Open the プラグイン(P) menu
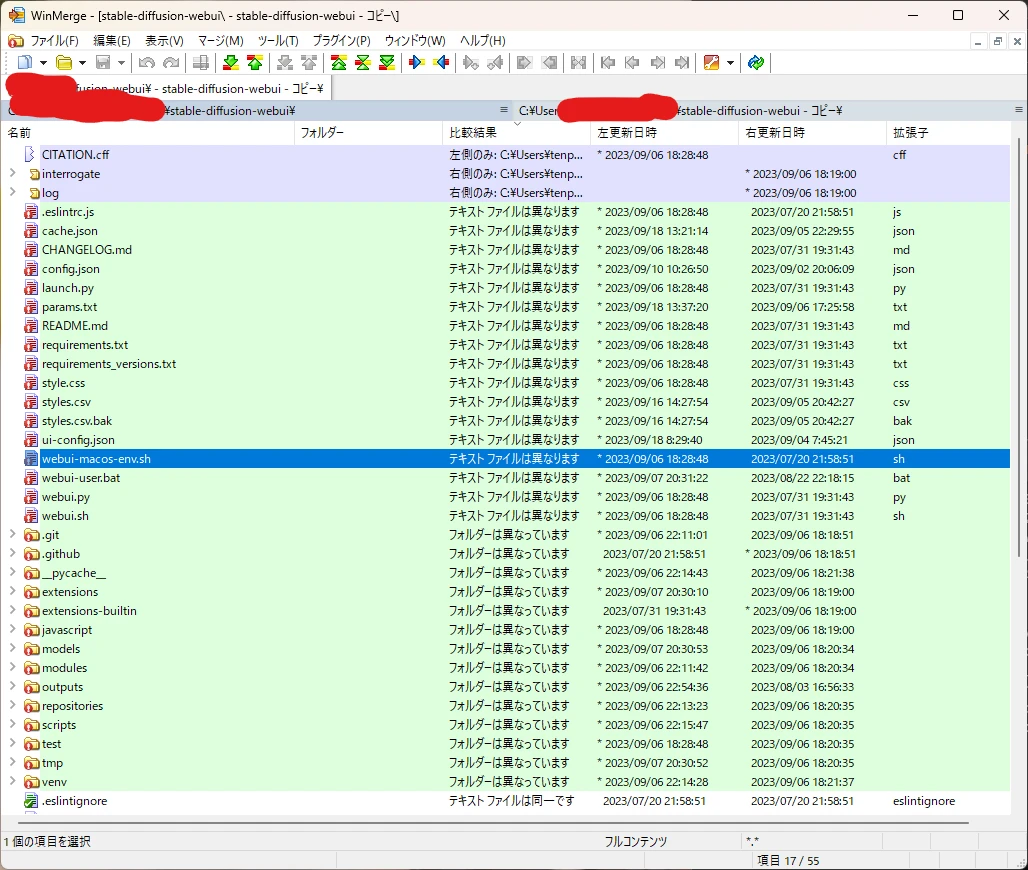Image resolution: width=1028 pixels, height=870 pixels. click(341, 41)
